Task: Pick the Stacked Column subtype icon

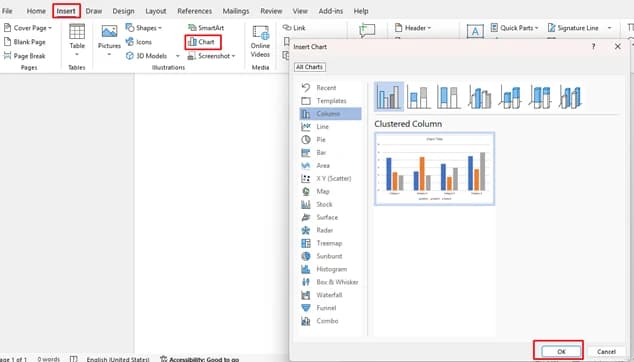Action: [418, 97]
